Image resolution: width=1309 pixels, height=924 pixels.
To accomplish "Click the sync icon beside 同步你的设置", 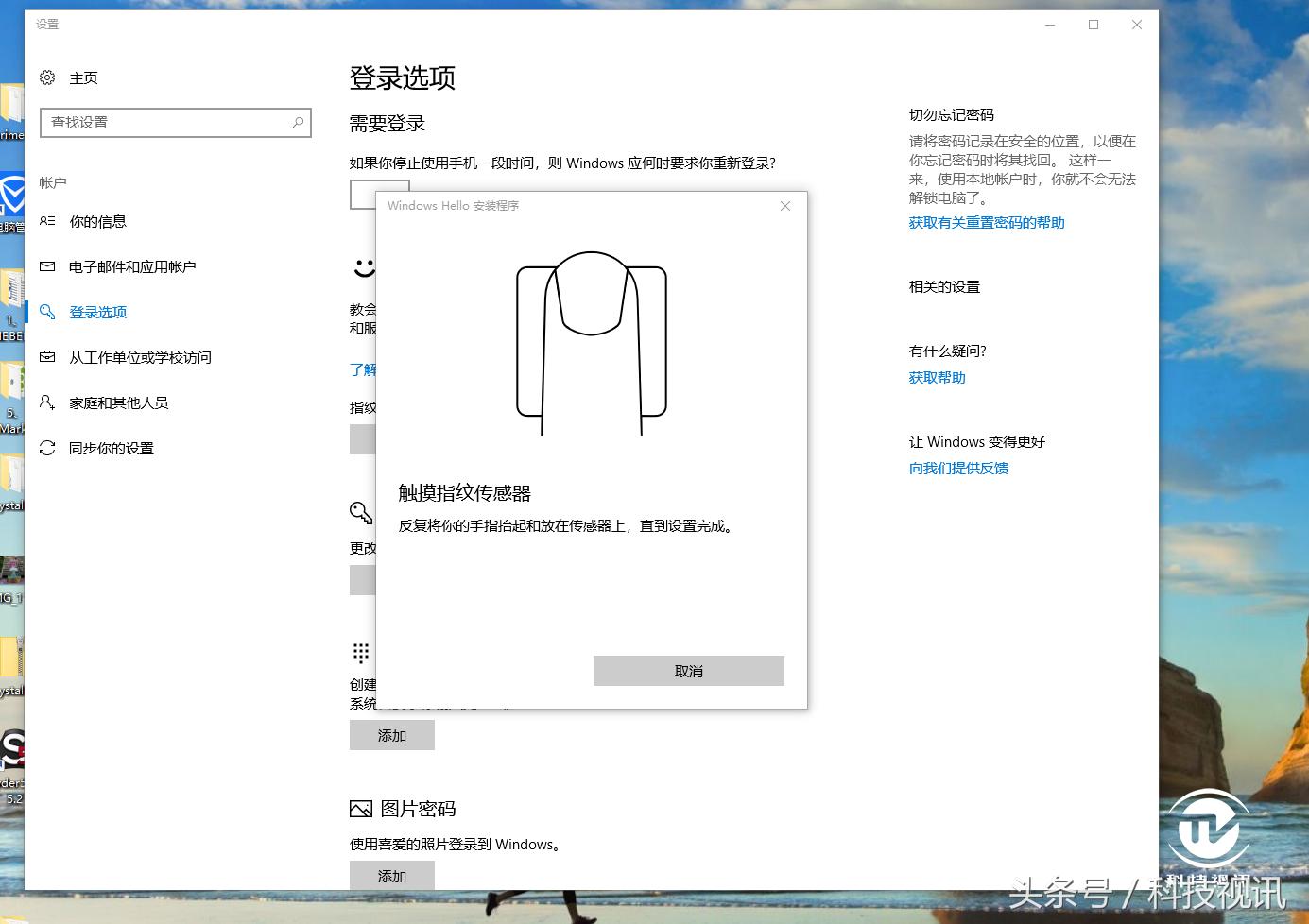I will click(47, 448).
